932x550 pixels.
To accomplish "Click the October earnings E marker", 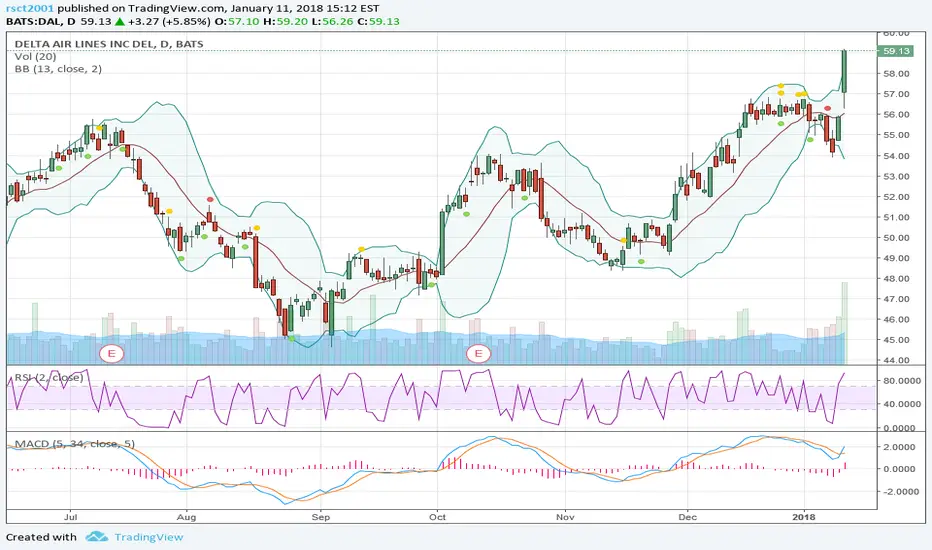I will pyautogui.click(x=478, y=354).
